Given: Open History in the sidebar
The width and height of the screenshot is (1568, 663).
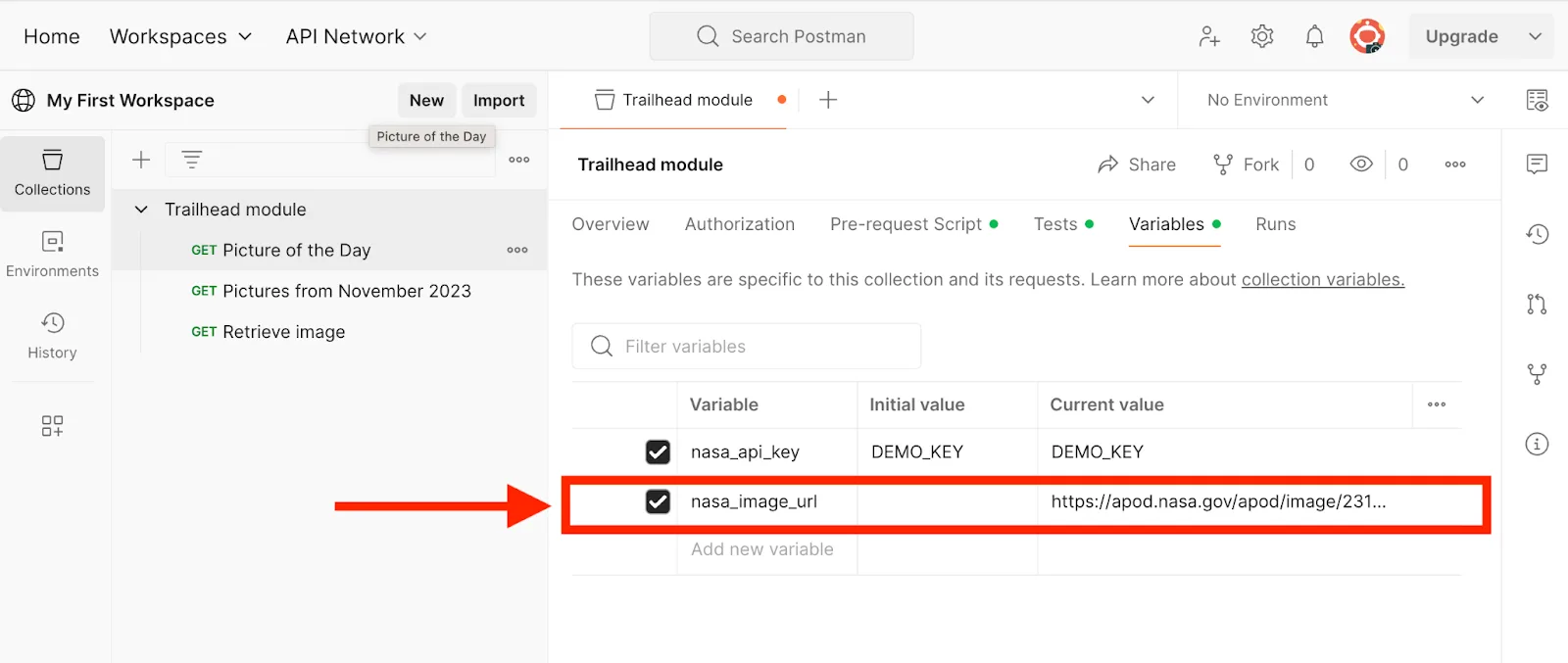Looking at the screenshot, I should point(53,336).
